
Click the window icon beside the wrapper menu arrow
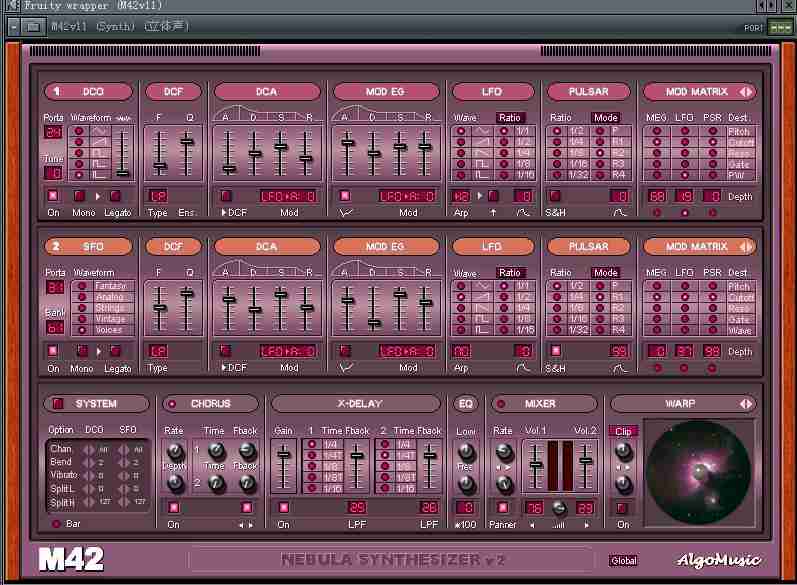[x=33, y=26]
